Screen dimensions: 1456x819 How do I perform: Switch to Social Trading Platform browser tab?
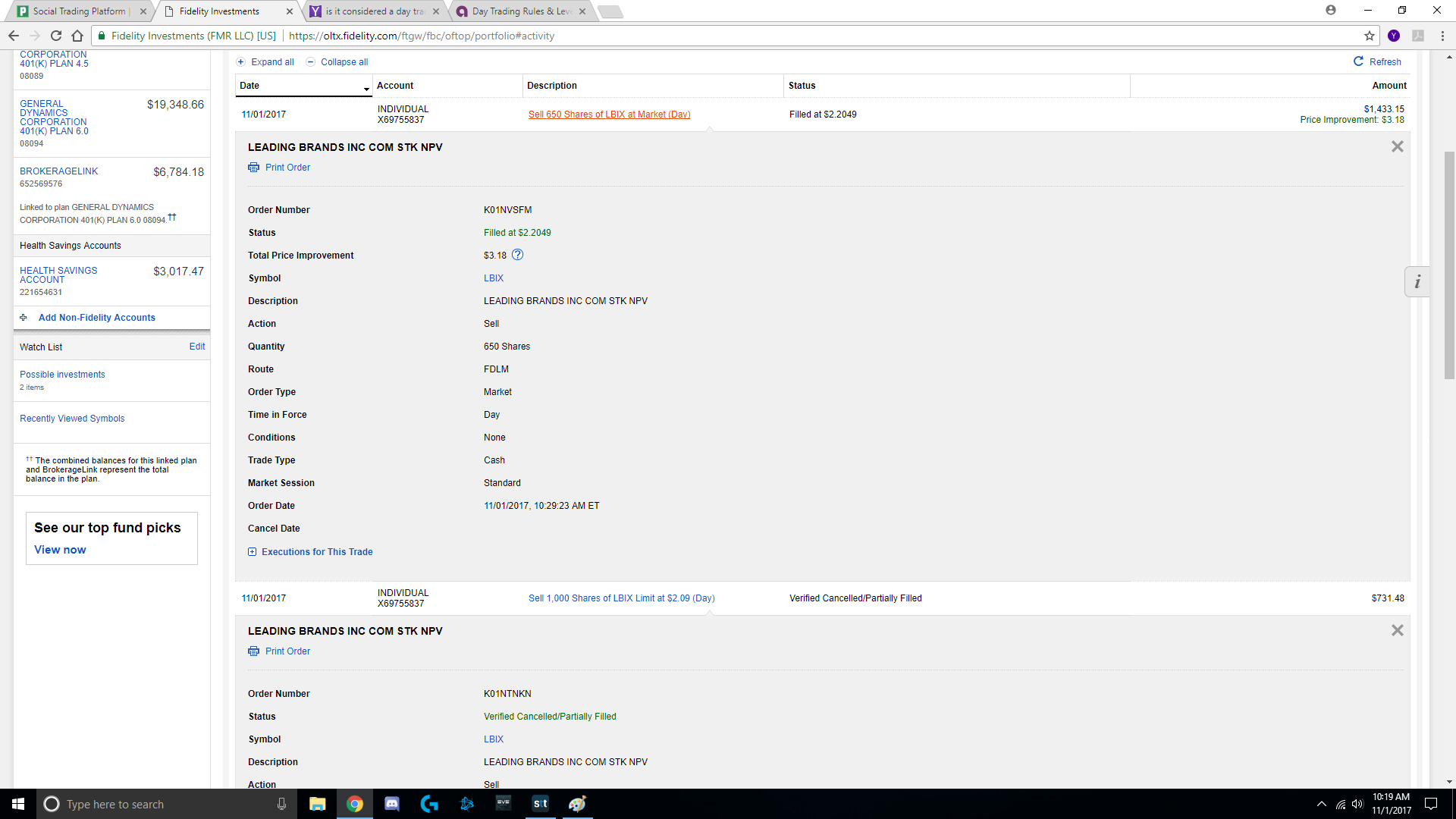79,11
